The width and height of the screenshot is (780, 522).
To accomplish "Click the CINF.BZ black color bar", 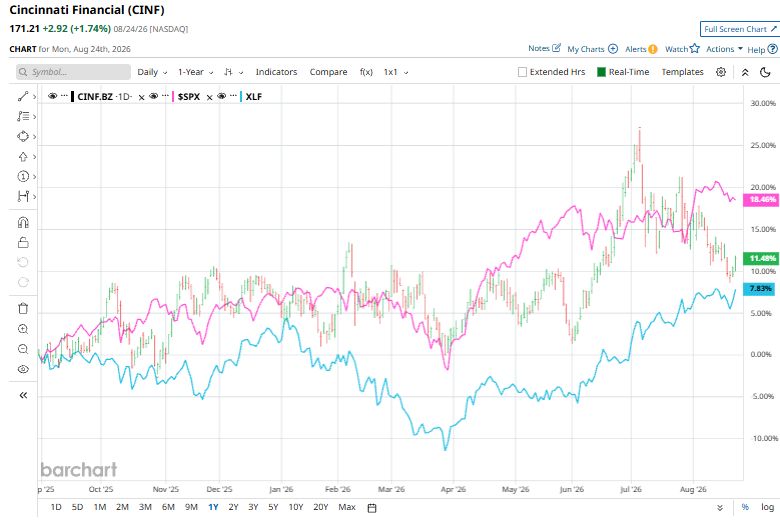I will tap(73, 96).
